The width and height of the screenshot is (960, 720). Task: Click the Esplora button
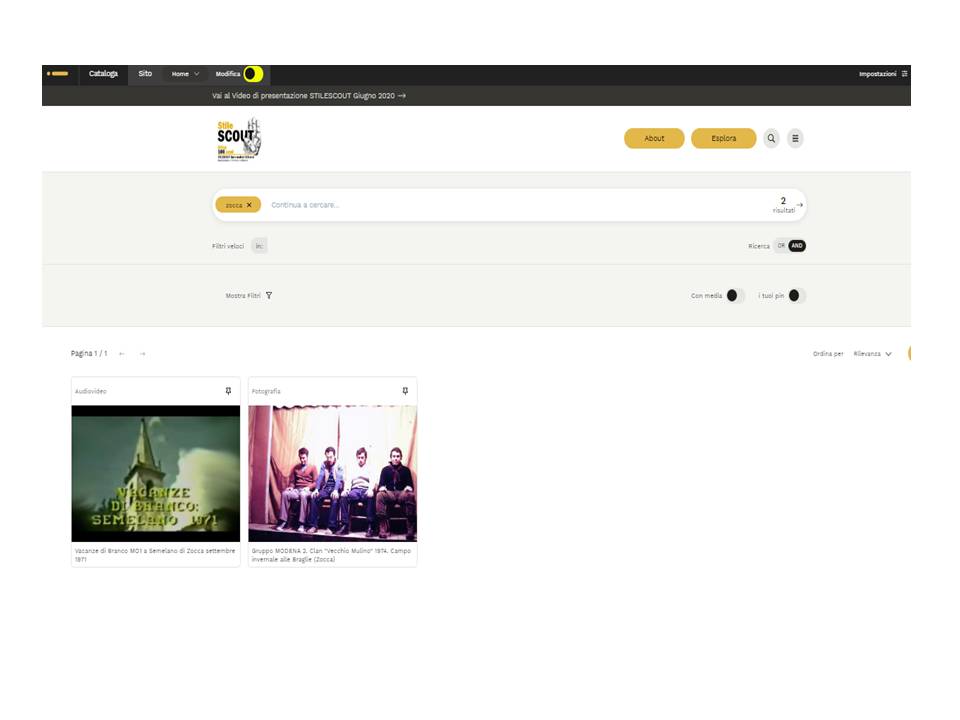724,138
